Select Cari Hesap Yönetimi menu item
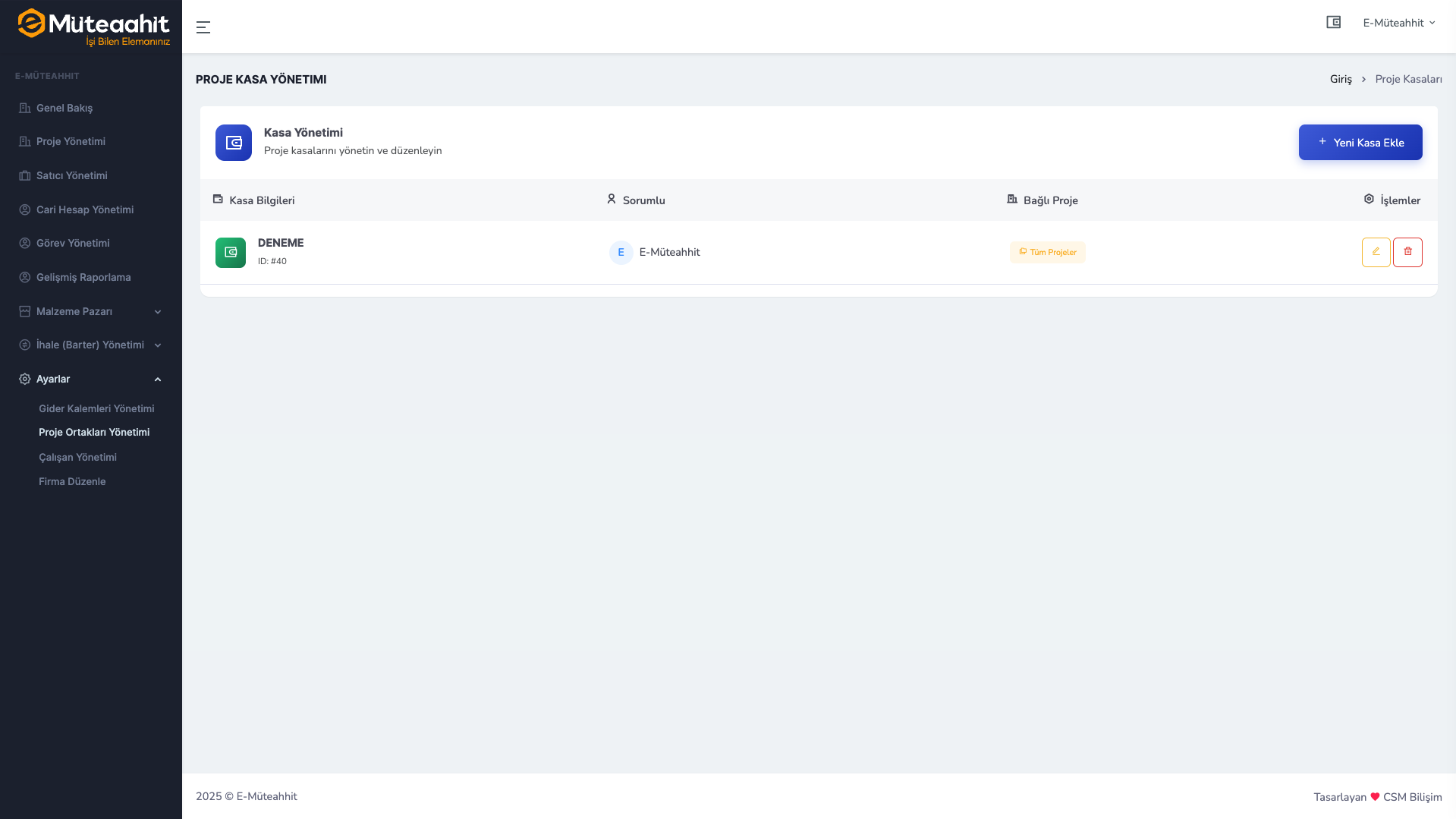 coord(85,209)
